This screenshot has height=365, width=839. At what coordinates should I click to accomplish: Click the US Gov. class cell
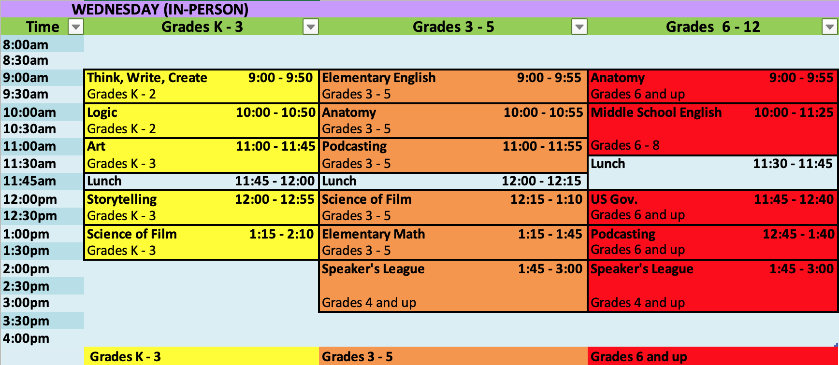(x=713, y=208)
